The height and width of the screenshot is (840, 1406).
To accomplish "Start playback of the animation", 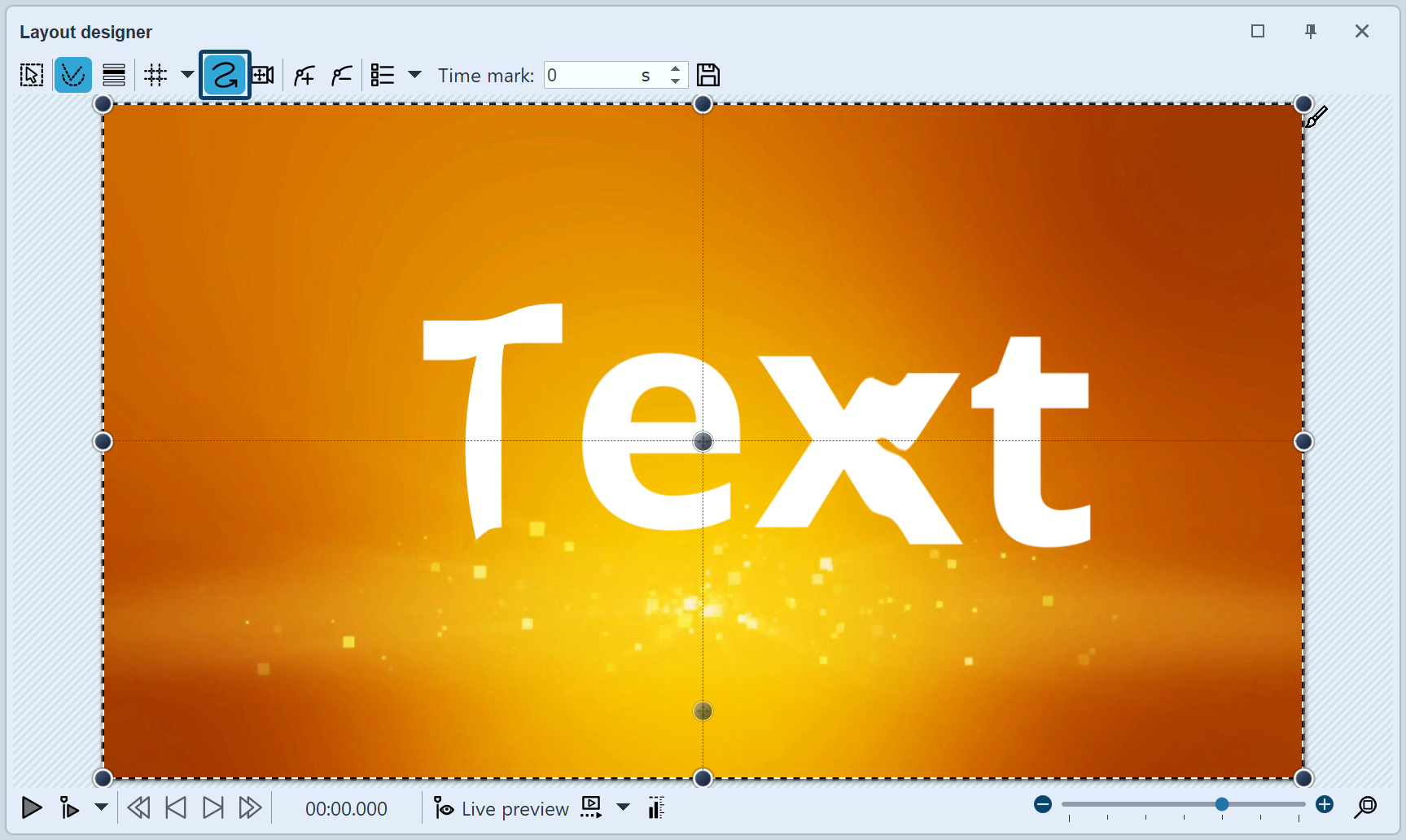I will point(31,808).
